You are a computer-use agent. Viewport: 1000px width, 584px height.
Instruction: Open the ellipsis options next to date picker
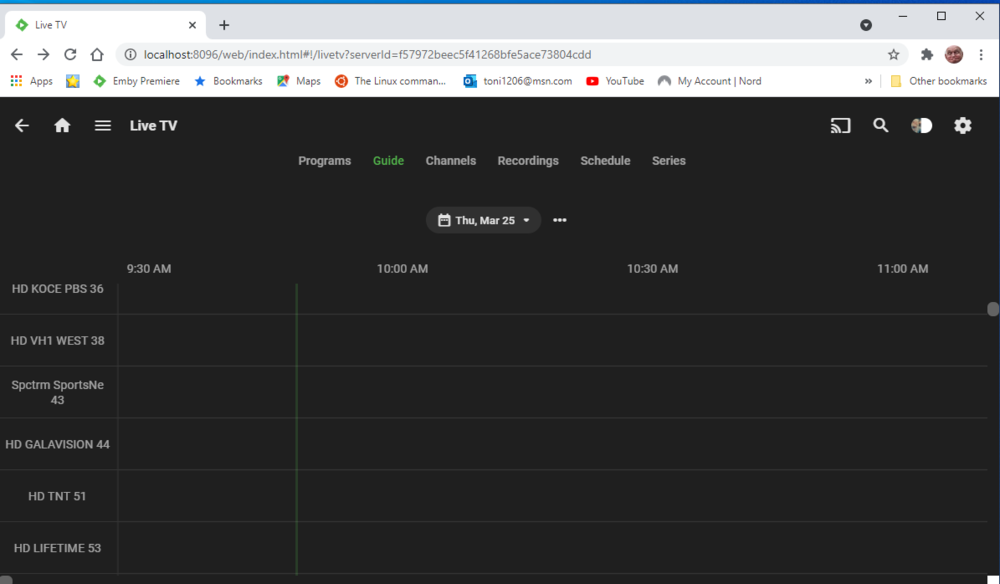[559, 220]
